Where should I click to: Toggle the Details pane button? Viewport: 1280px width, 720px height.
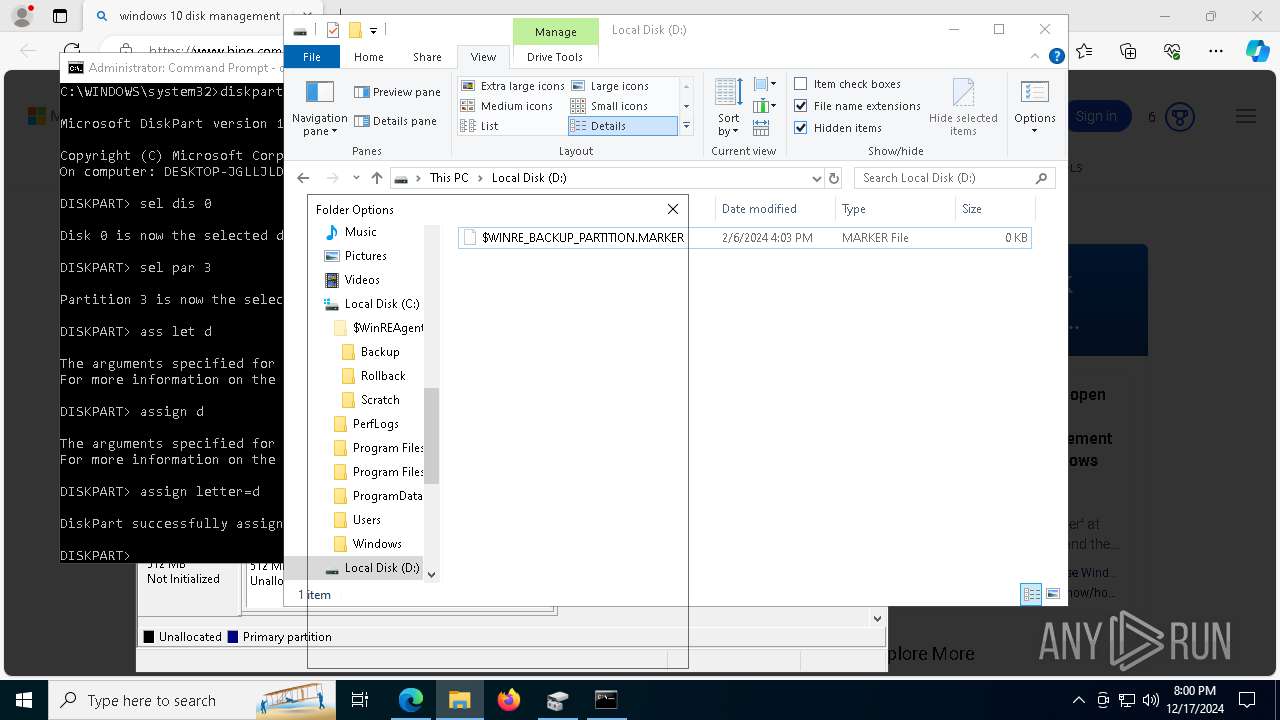point(396,121)
